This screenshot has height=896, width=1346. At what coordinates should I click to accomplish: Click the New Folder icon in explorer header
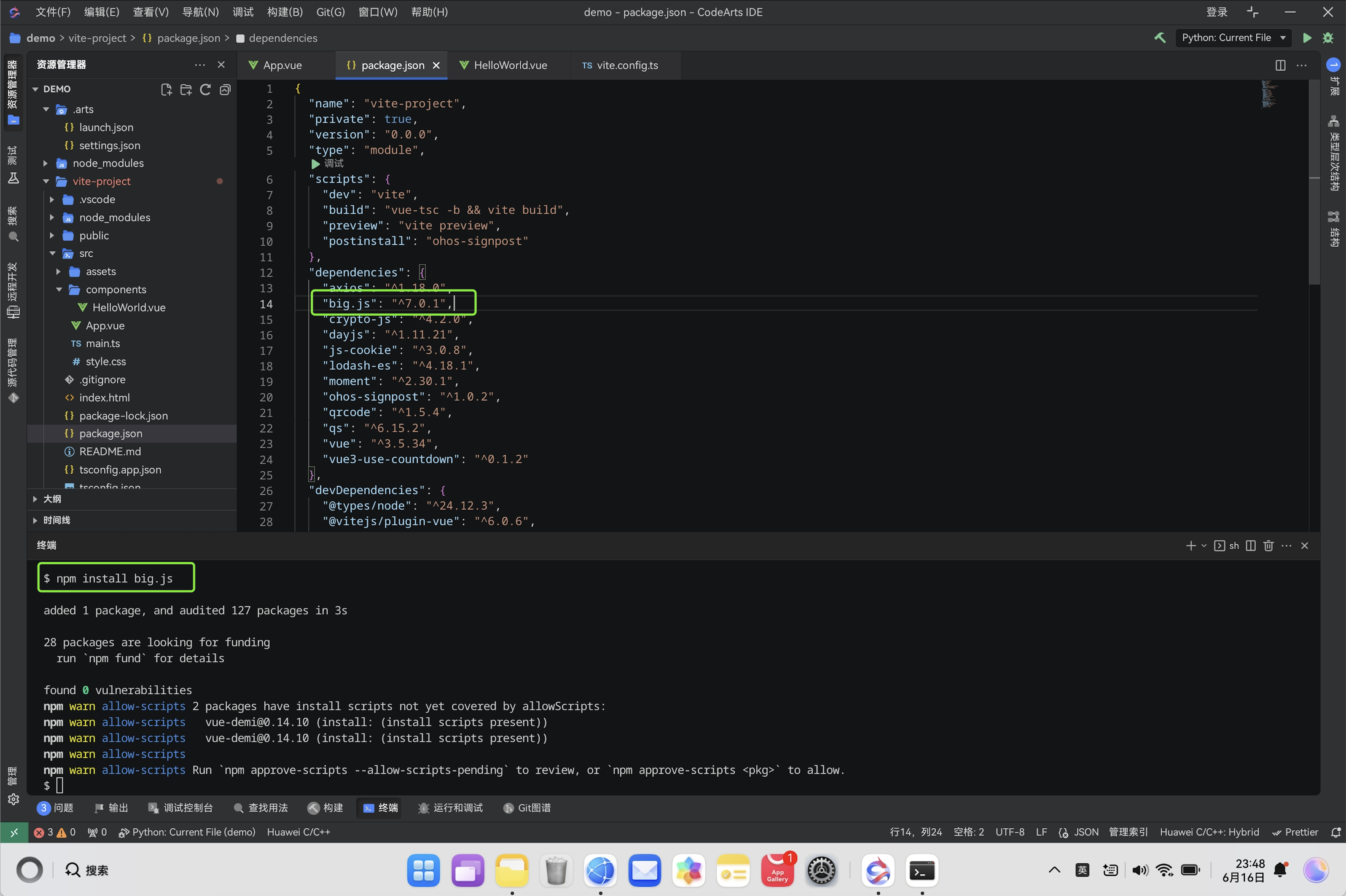[x=186, y=90]
